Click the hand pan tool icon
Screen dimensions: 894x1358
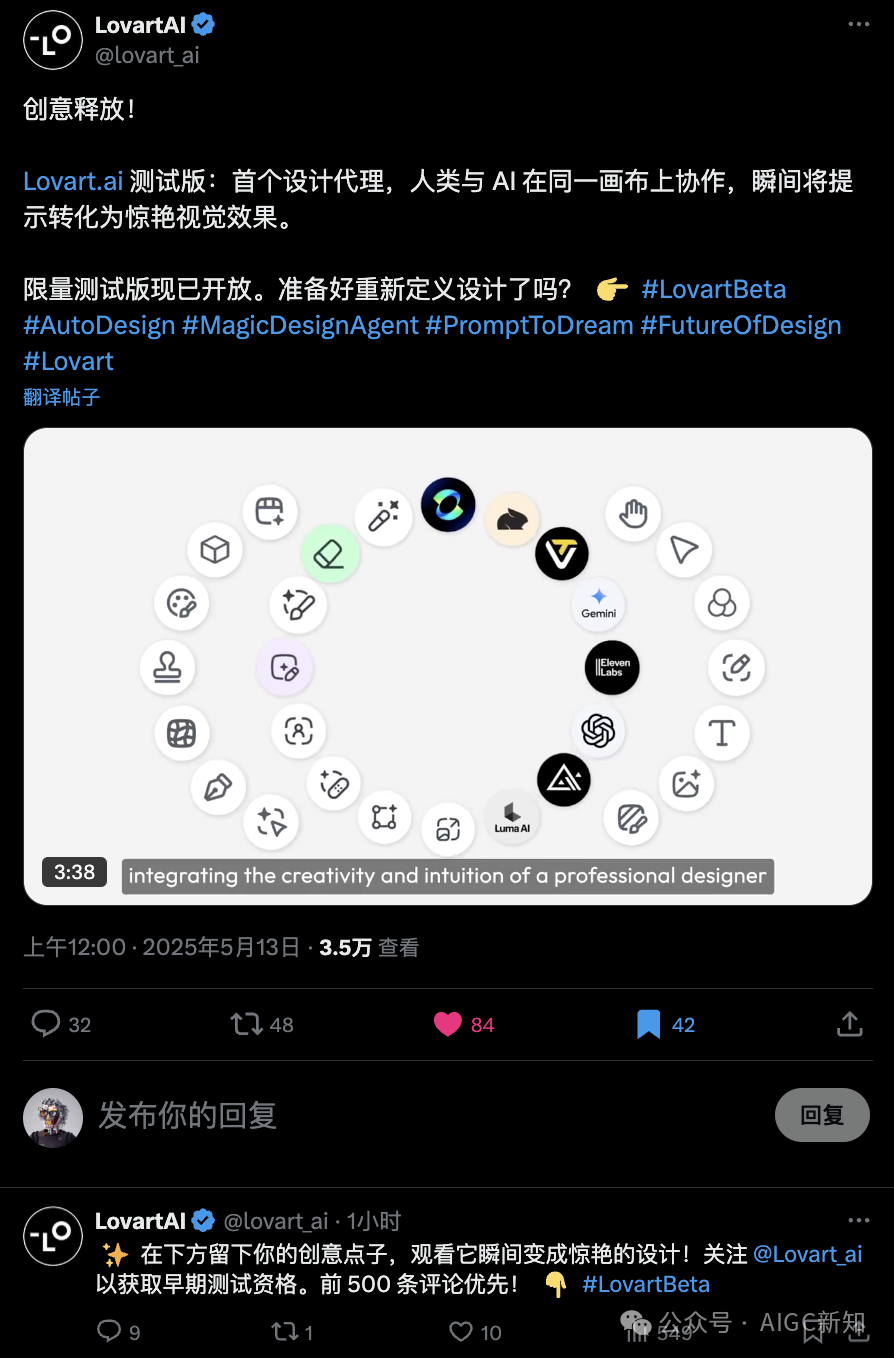(633, 514)
